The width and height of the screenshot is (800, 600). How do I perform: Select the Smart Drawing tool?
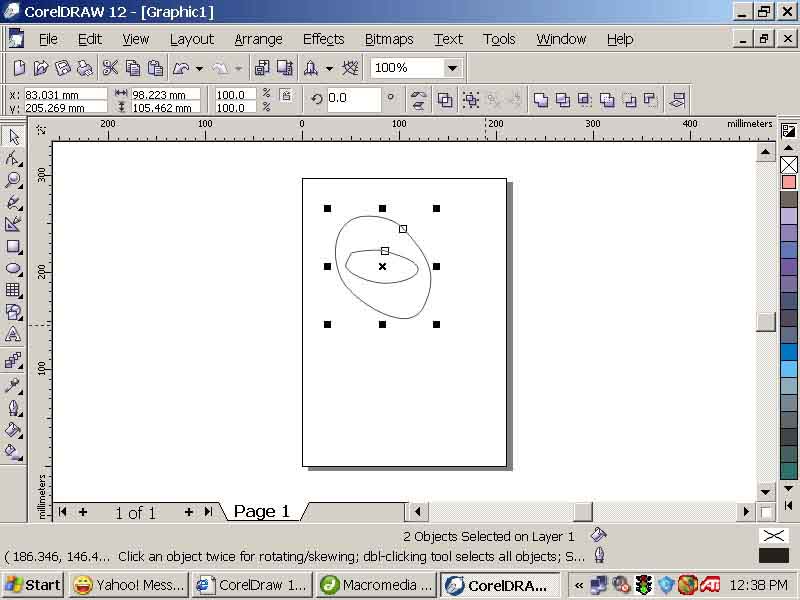[x=13, y=224]
